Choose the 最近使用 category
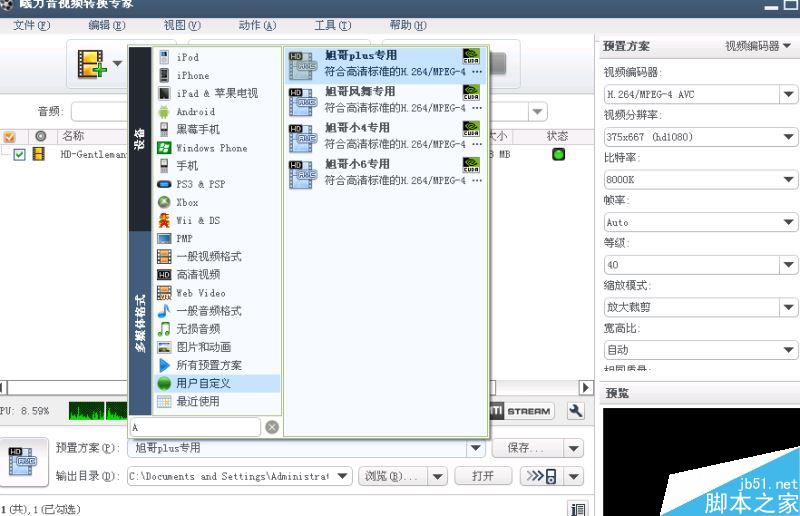Image resolution: width=800 pixels, height=516 pixels. tap(217, 402)
